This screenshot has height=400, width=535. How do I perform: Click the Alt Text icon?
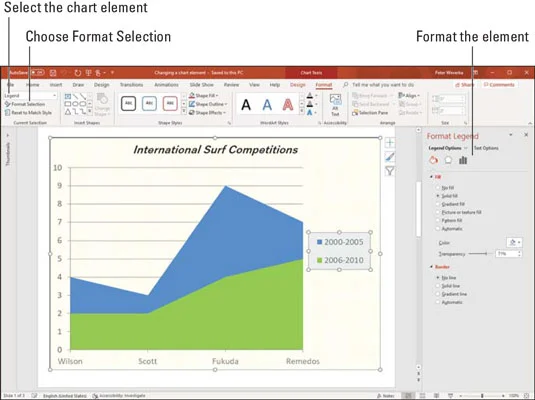(335, 105)
